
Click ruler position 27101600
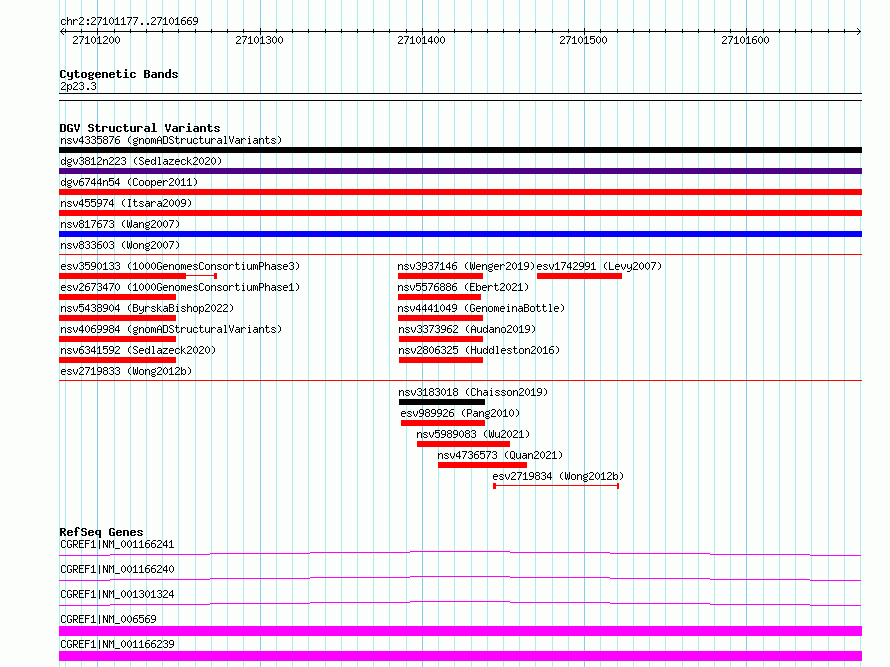pos(745,40)
